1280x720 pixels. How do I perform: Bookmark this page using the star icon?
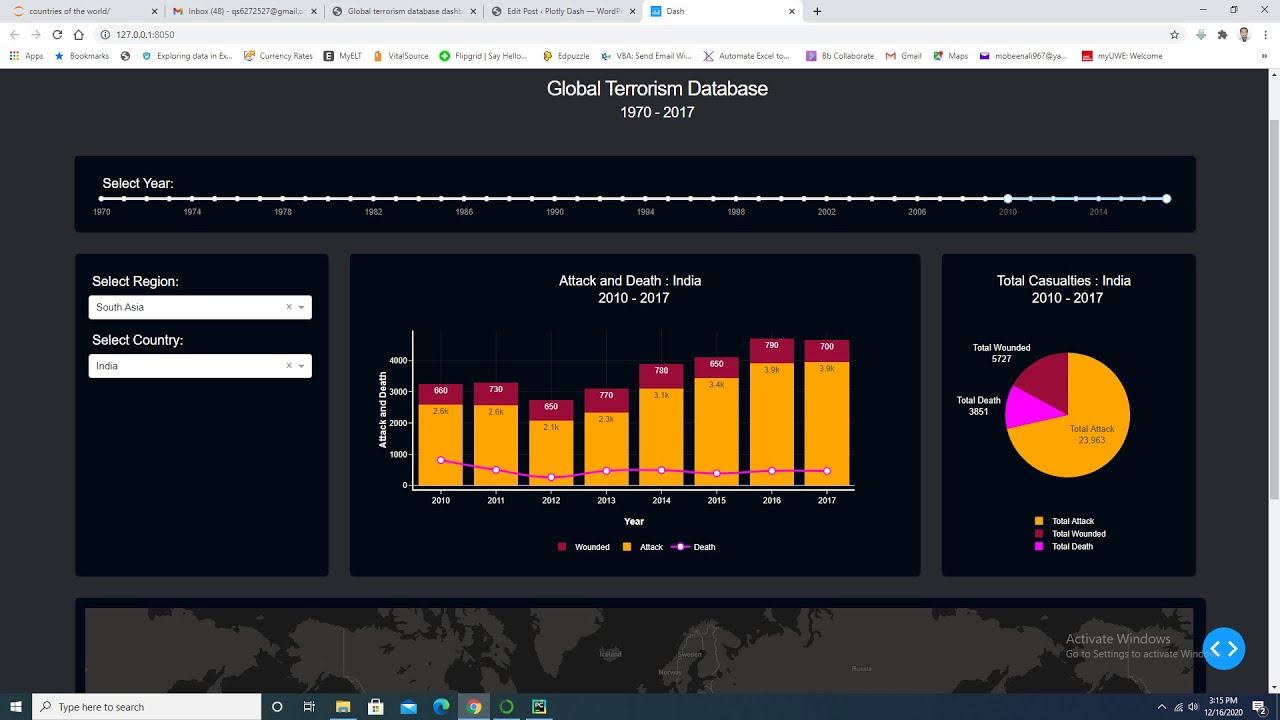(x=1172, y=33)
